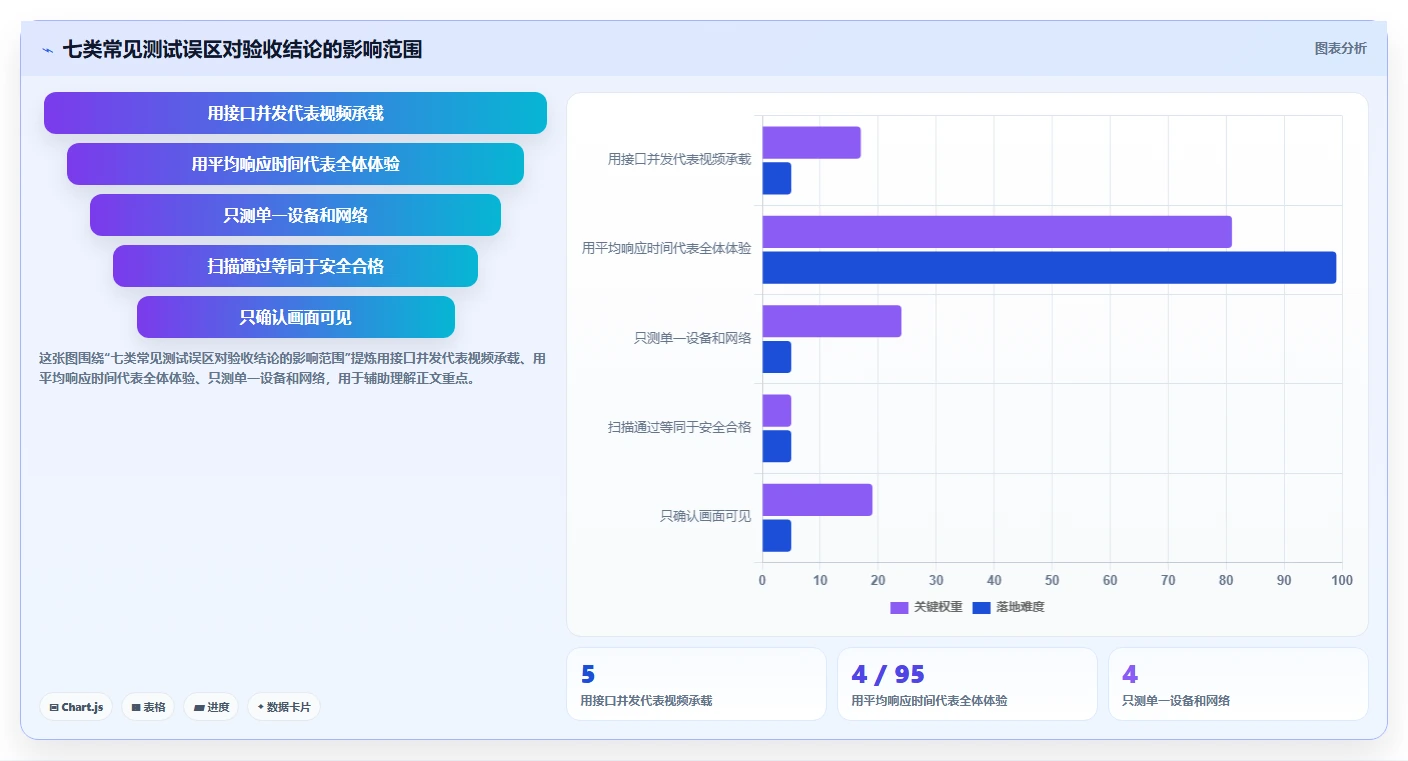Screen dimensions: 1408x761
Task: Click the y-axis label 用平均响应时间代表全体体验
Action: pos(666,248)
